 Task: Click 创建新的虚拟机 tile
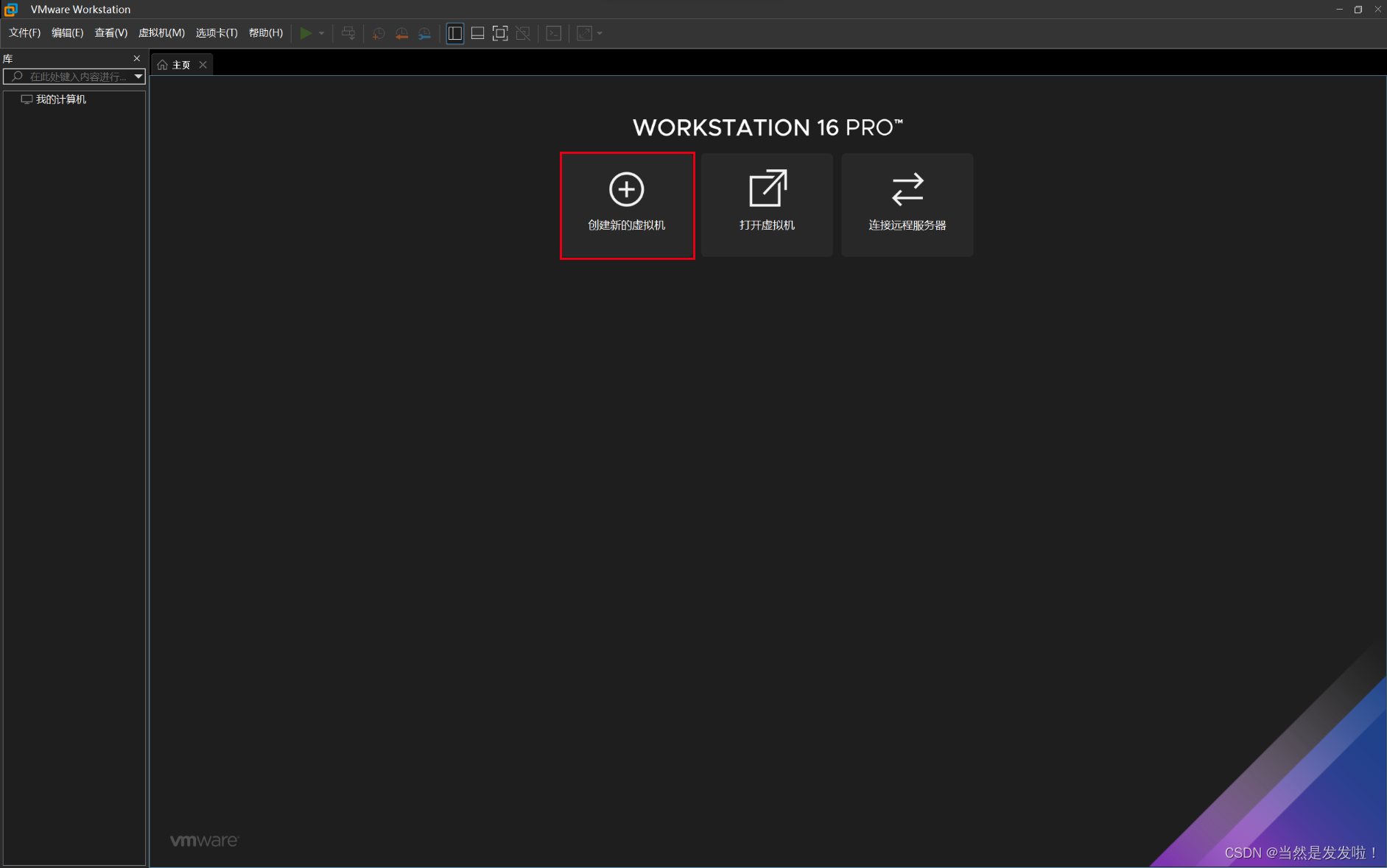tap(627, 205)
